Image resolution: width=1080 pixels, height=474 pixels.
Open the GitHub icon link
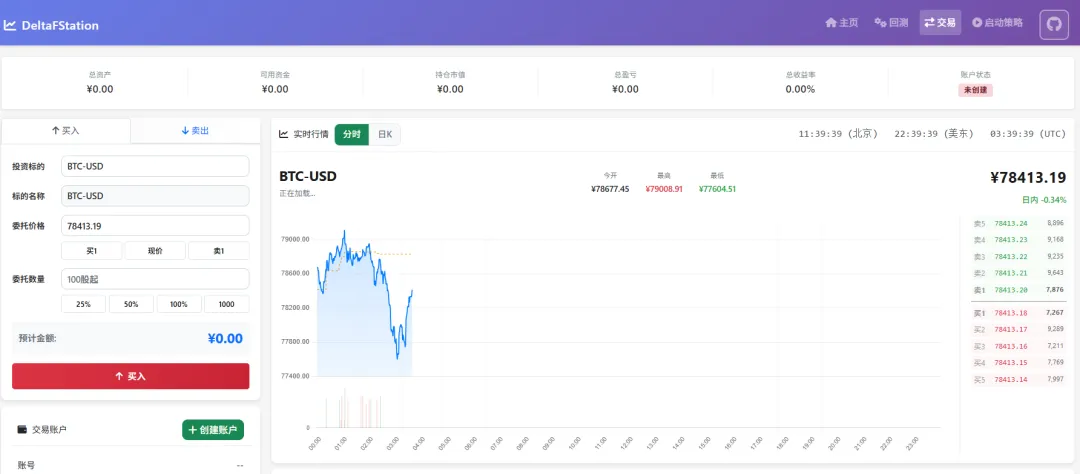(1054, 24)
